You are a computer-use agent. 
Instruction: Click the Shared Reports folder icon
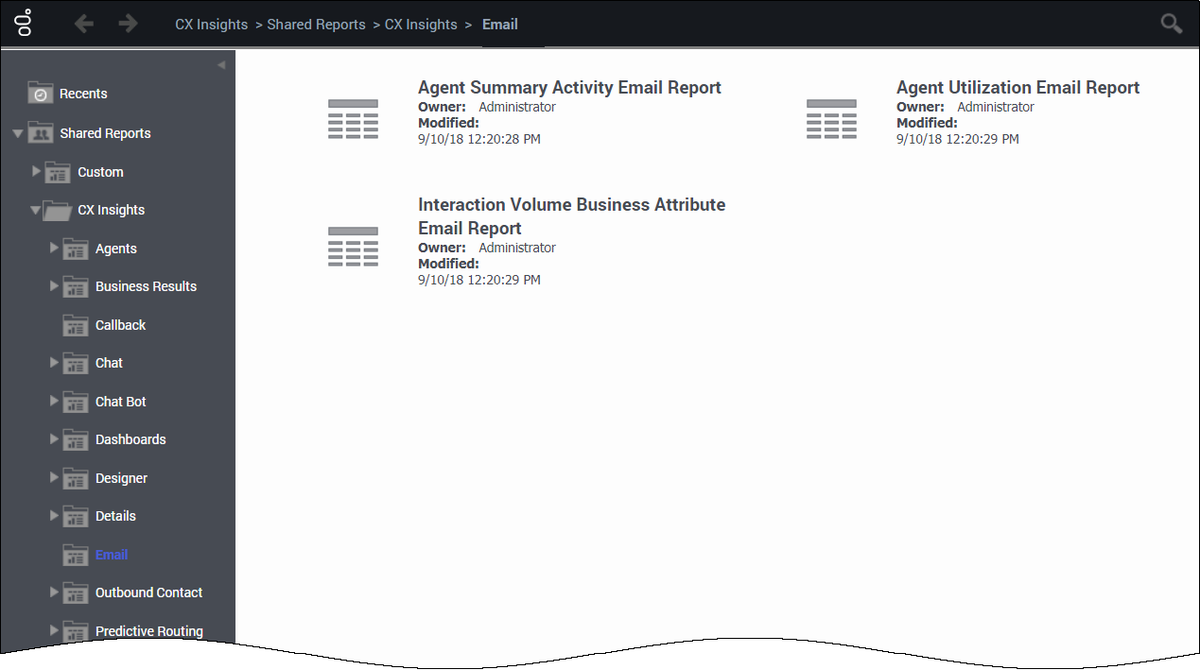(40, 133)
